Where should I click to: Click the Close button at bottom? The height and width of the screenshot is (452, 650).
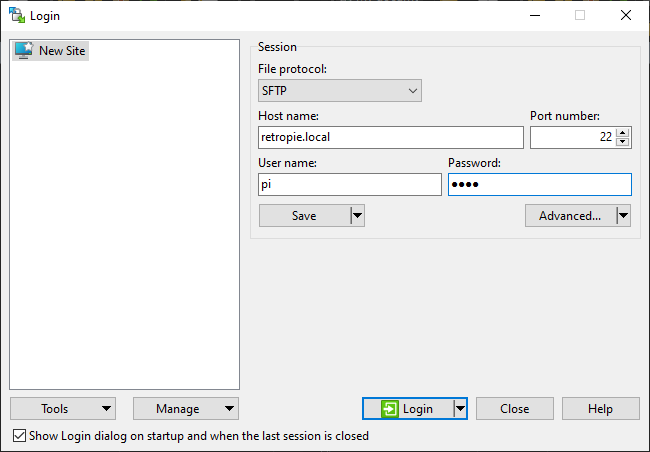(x=514, y=408)
